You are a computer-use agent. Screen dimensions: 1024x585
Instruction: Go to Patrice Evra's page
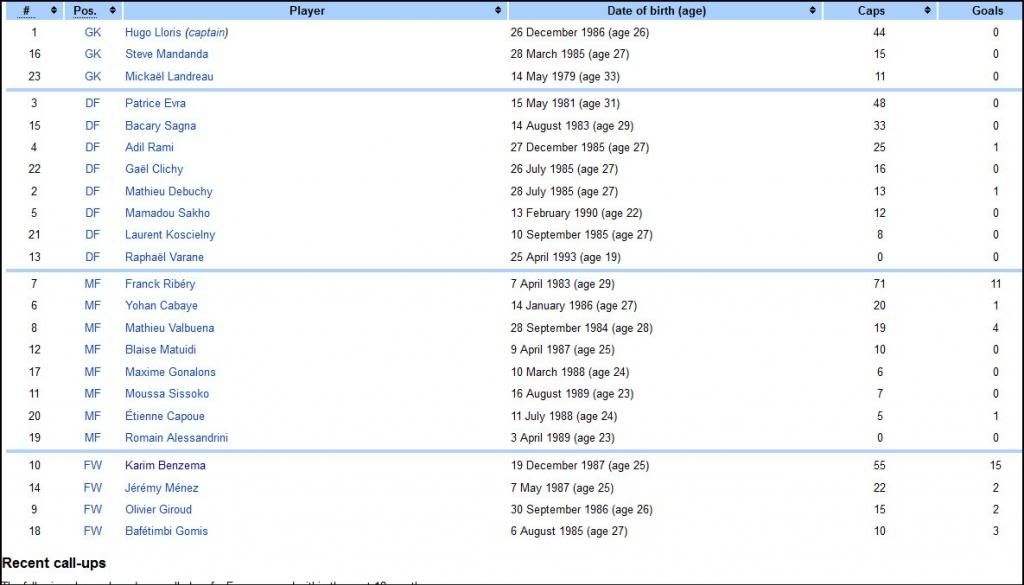point(155,103)
